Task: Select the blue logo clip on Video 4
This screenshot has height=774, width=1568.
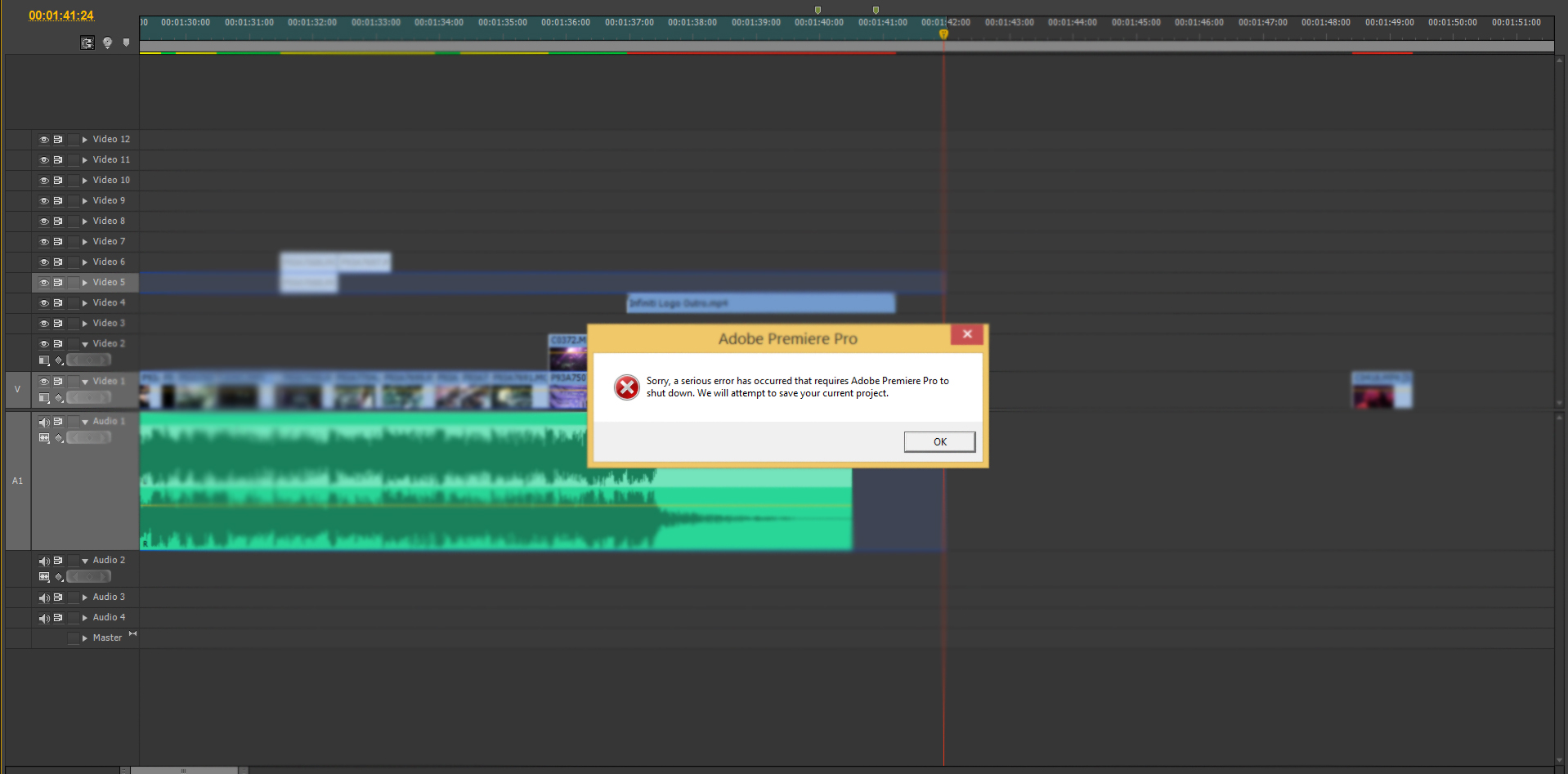Action: pos(761,303)
